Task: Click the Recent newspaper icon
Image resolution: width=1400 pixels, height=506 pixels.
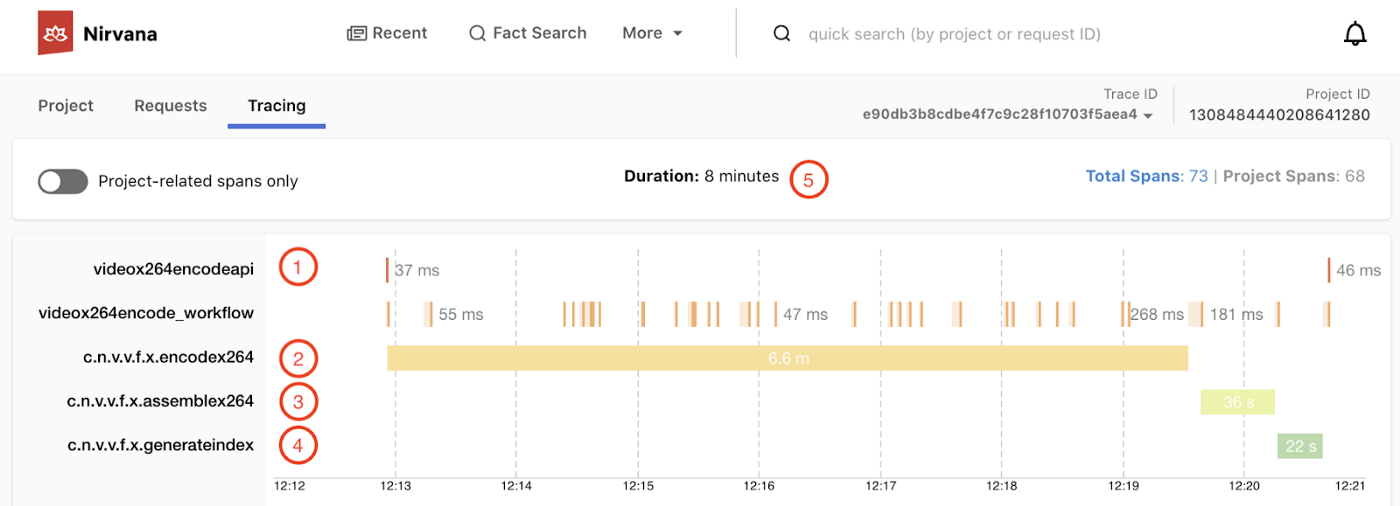Action: click(x=356, y=33)
